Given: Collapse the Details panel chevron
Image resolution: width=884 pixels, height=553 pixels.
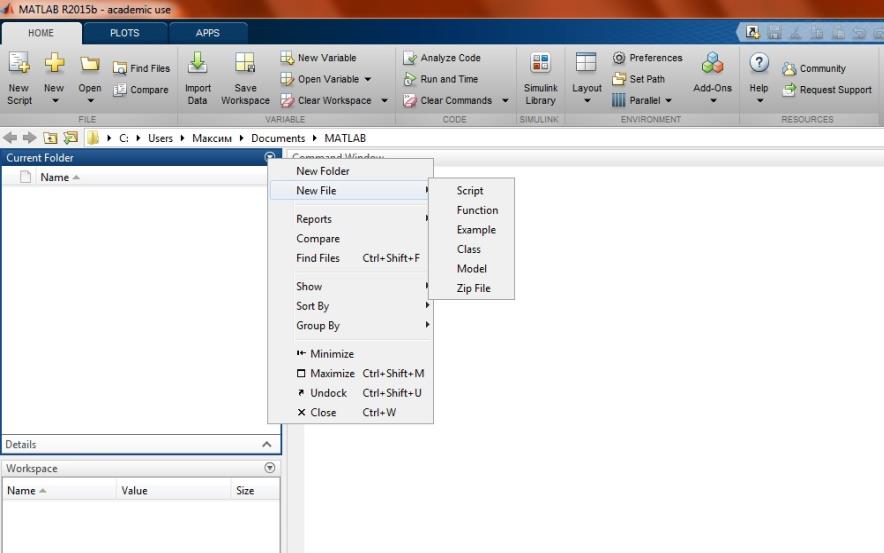Looking at the screenshot, I should pos(267,445).
